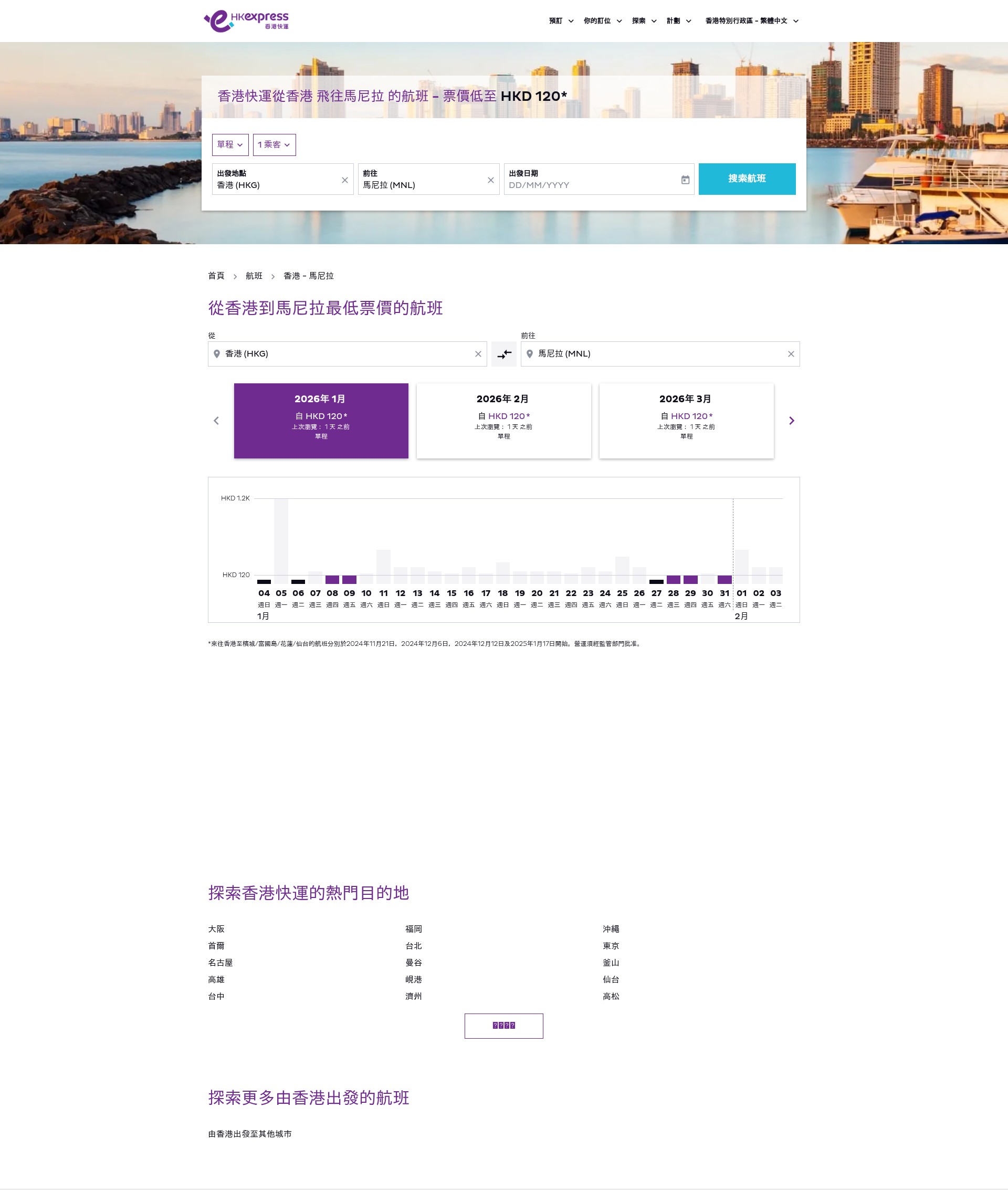1008x1191 pixels.
Task: Select the 2026年 2月 month card
Action: point(504,421)
